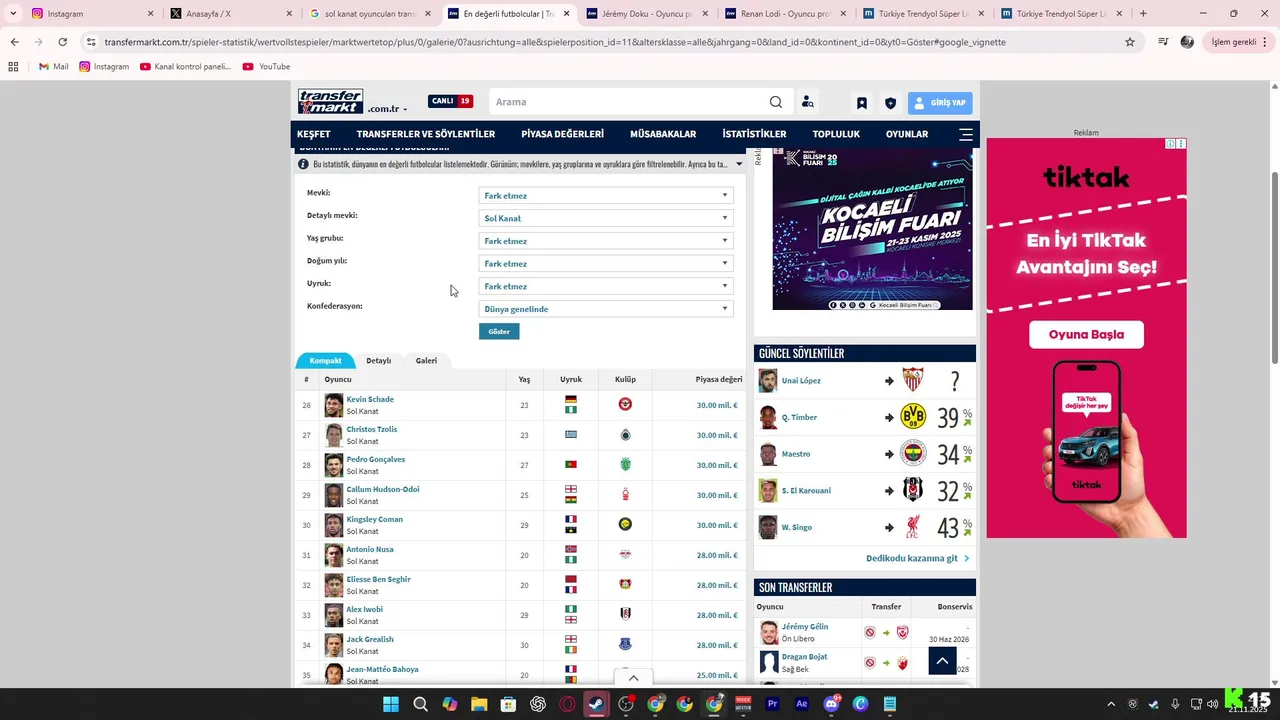Open the detailed person search icon

(807, 102)
